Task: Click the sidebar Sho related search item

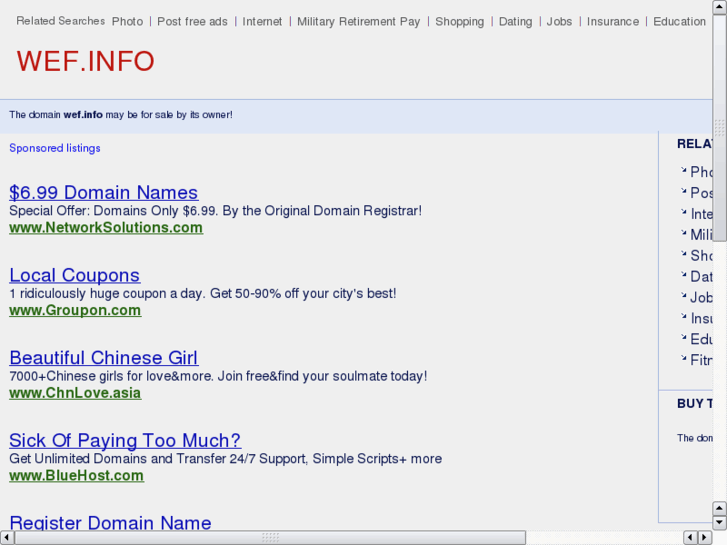Action: [701, 256]
